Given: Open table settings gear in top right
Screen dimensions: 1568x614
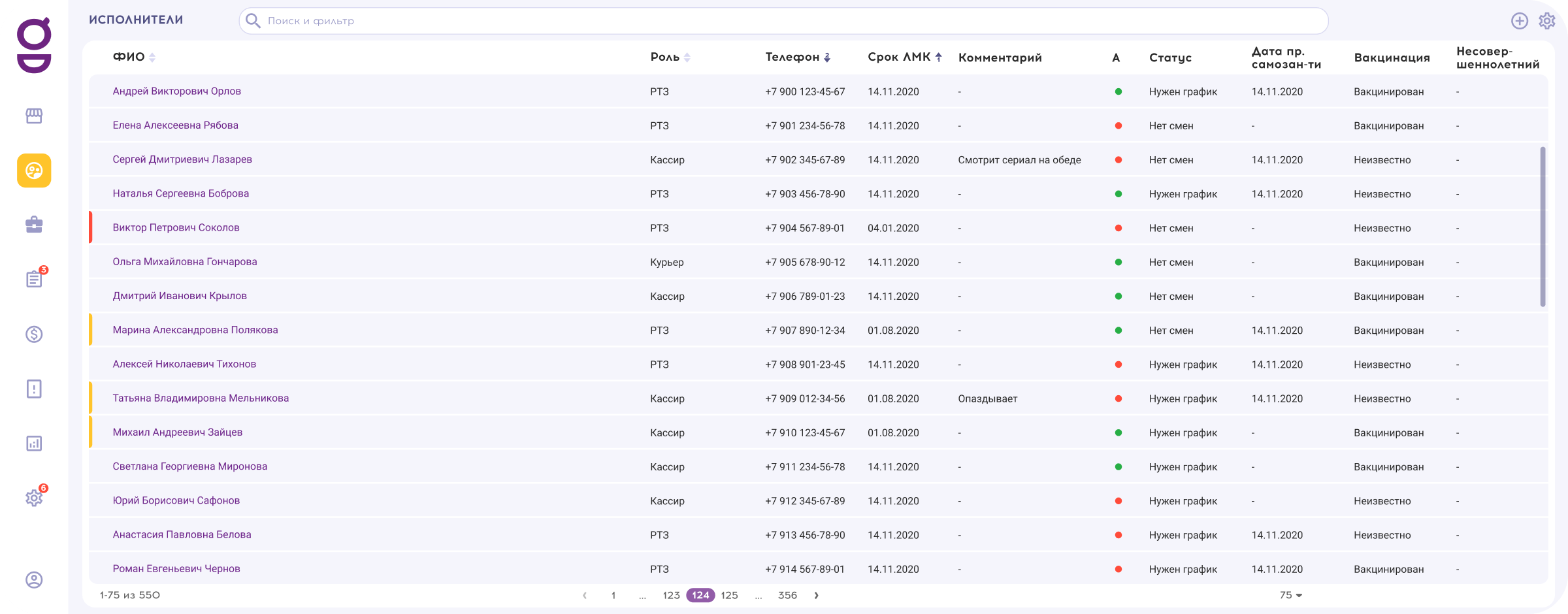Looking at the screenshot, I should [1546, 21].
